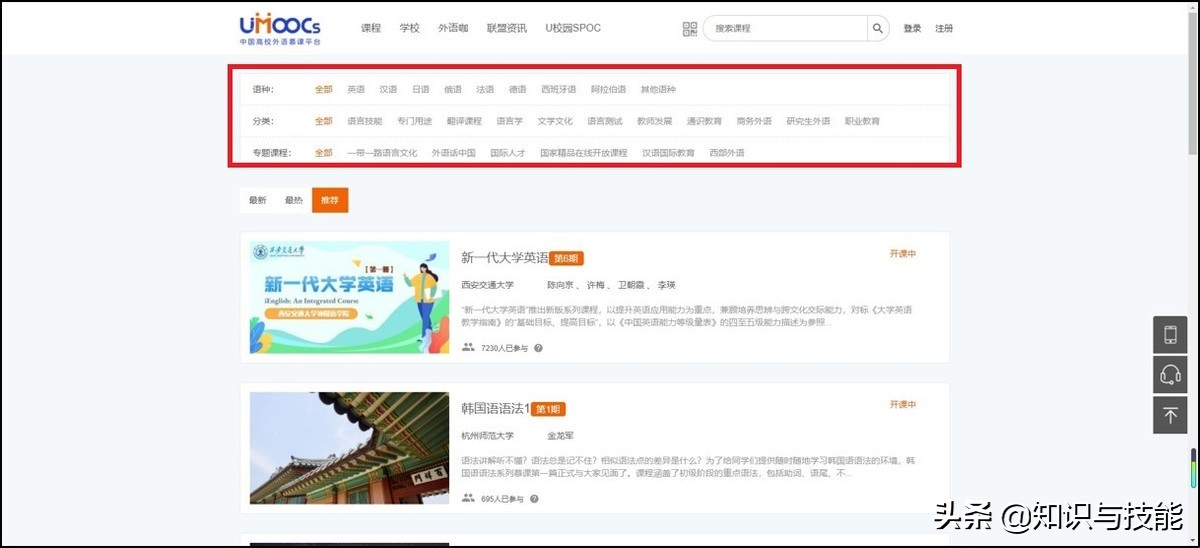Select 全部 in the 分类 row
This screenshot has height=548, width=1200.
tap(323, 122)
